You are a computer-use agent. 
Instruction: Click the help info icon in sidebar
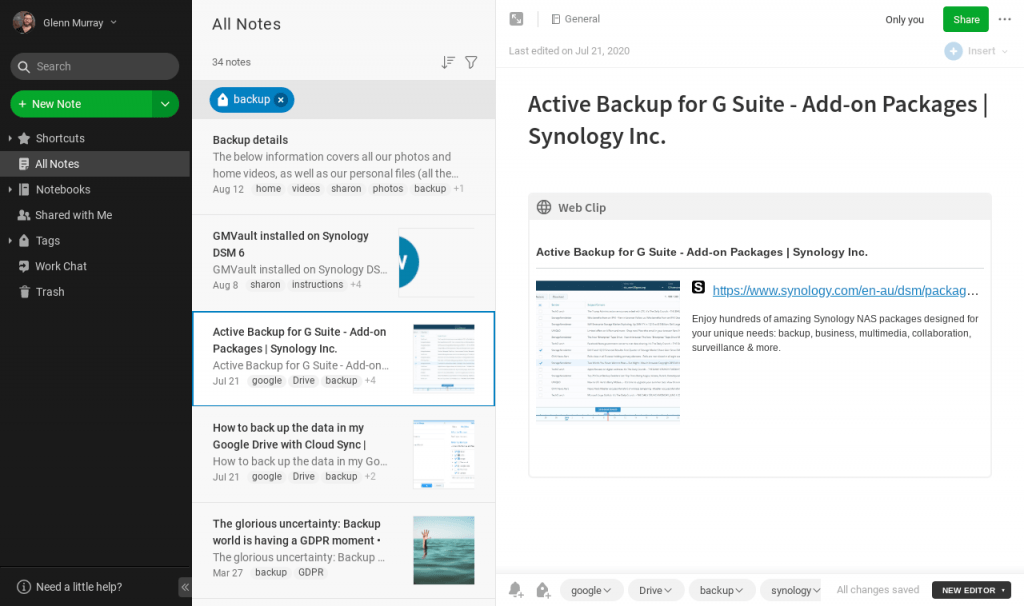(x=24, y=587)
